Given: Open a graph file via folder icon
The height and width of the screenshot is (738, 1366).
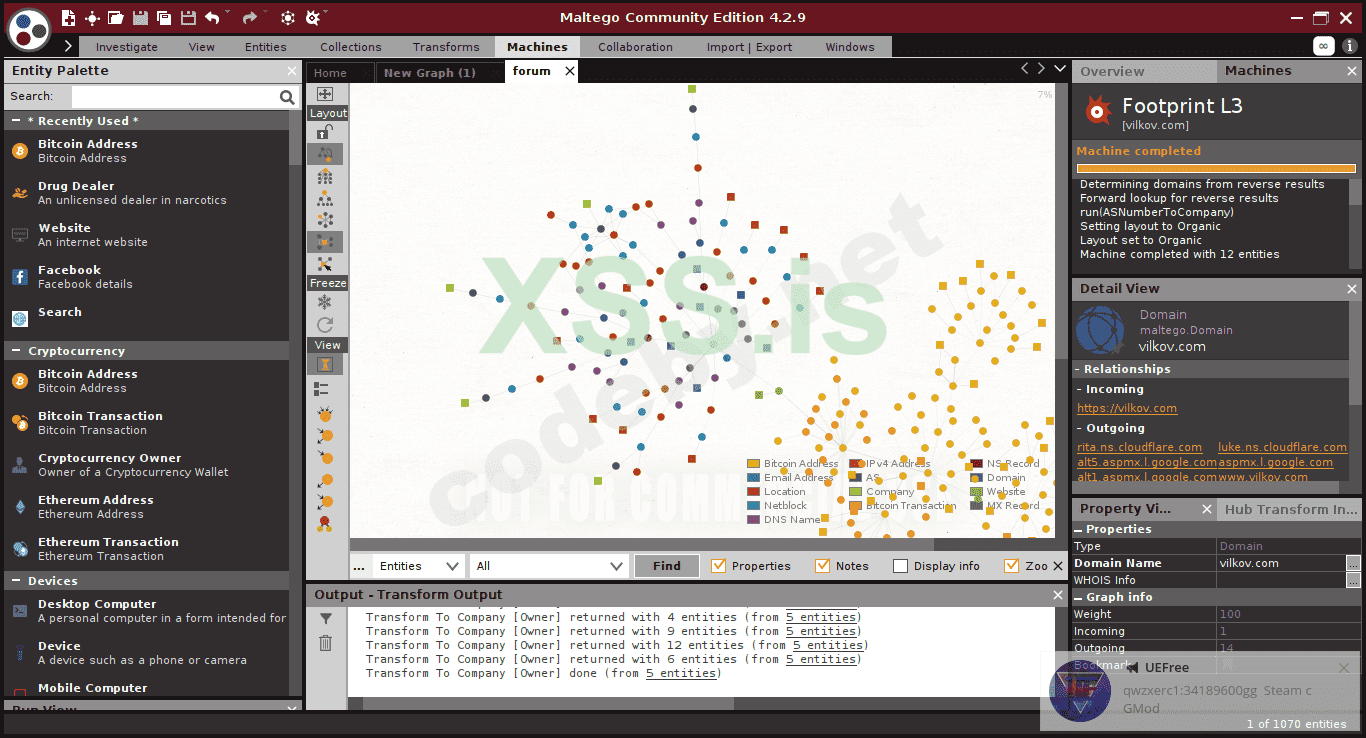Looking at the screenshot, I should pyautogui.click(x=116, y=18).
